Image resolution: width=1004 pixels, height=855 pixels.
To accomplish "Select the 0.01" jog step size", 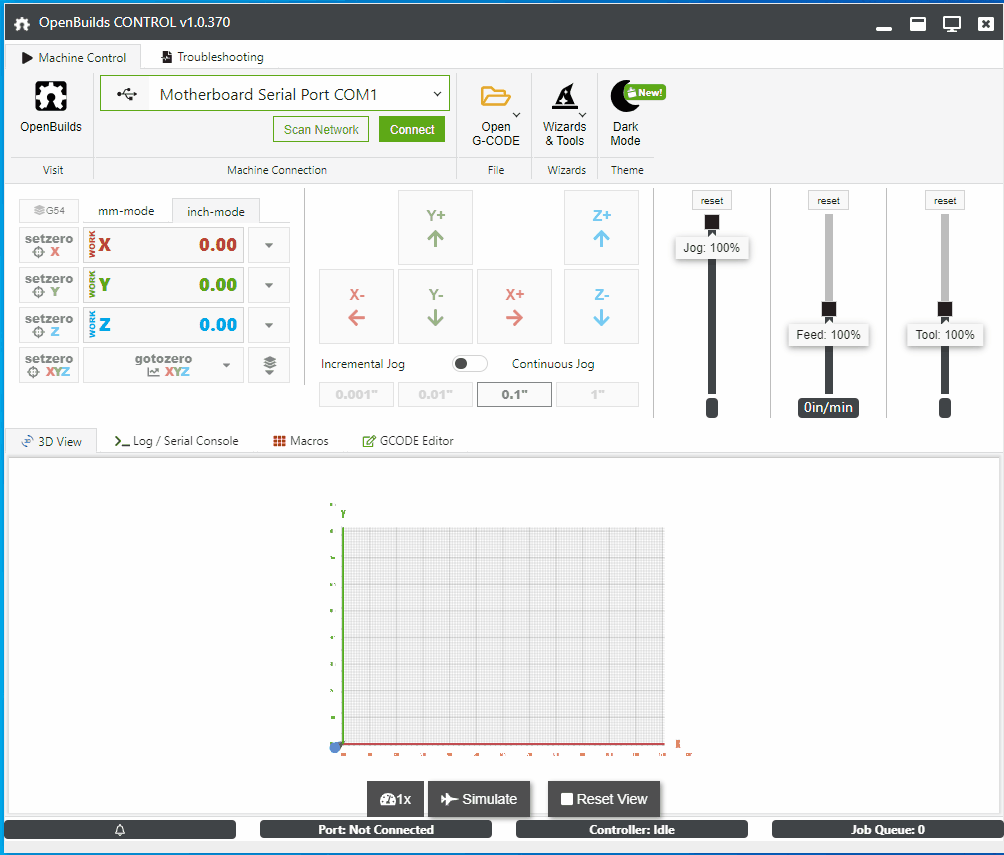I will click(x=435, y=395).
